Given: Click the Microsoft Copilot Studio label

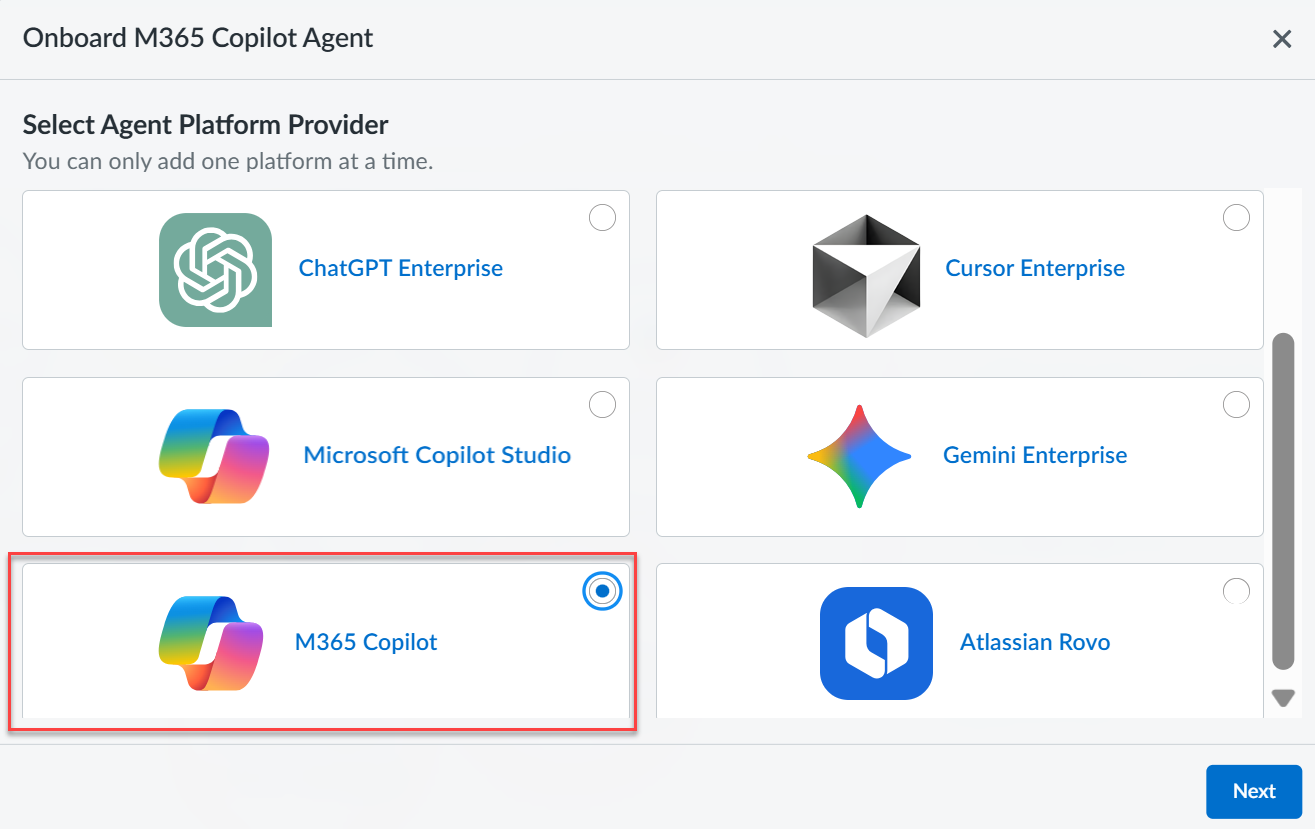Looking at the screenshot, I should tap(437, 455).
